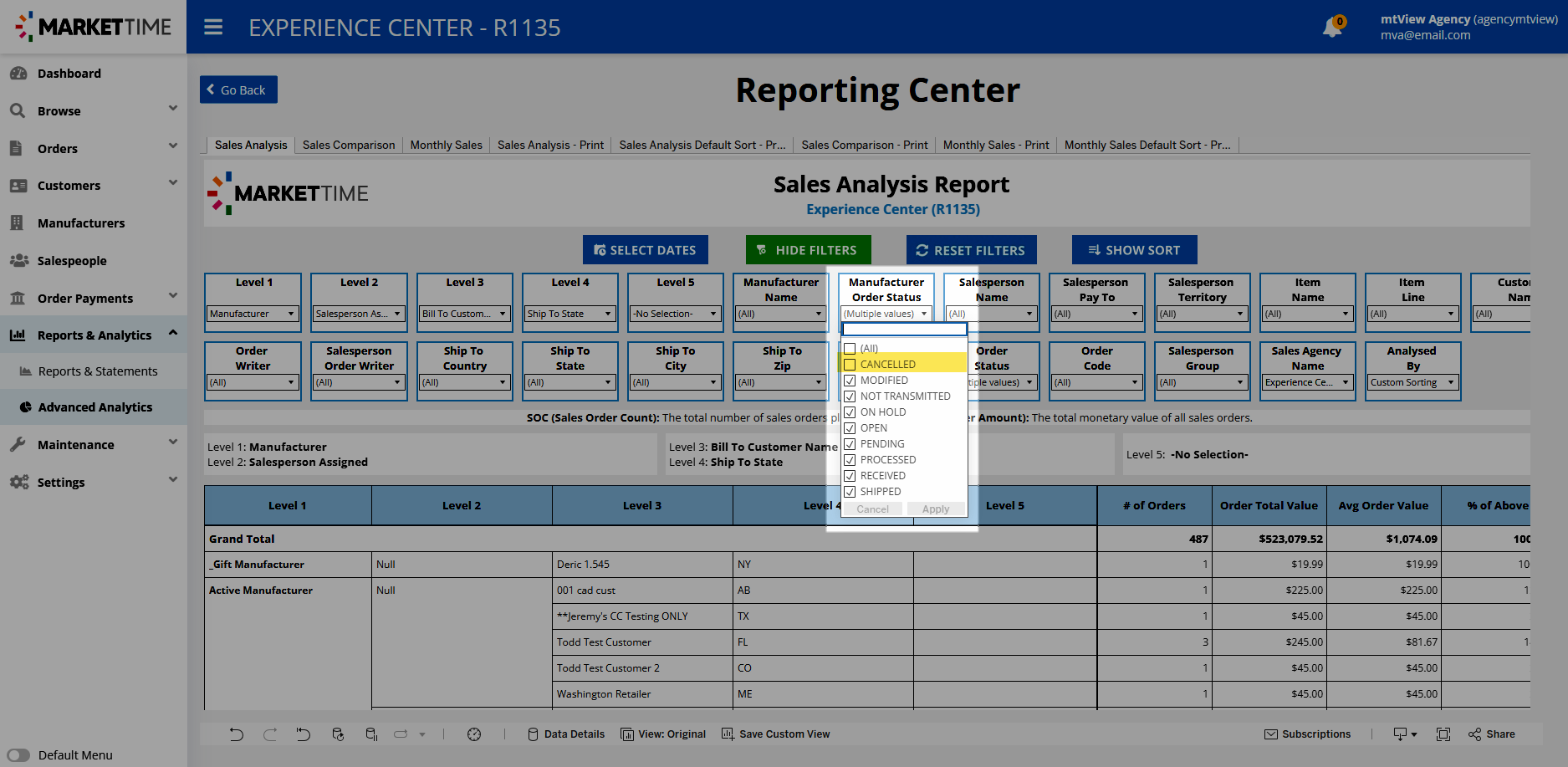The image size is (1568, 767).
Task: Click the Customers card icon
Action: click(x=18, y=186)
